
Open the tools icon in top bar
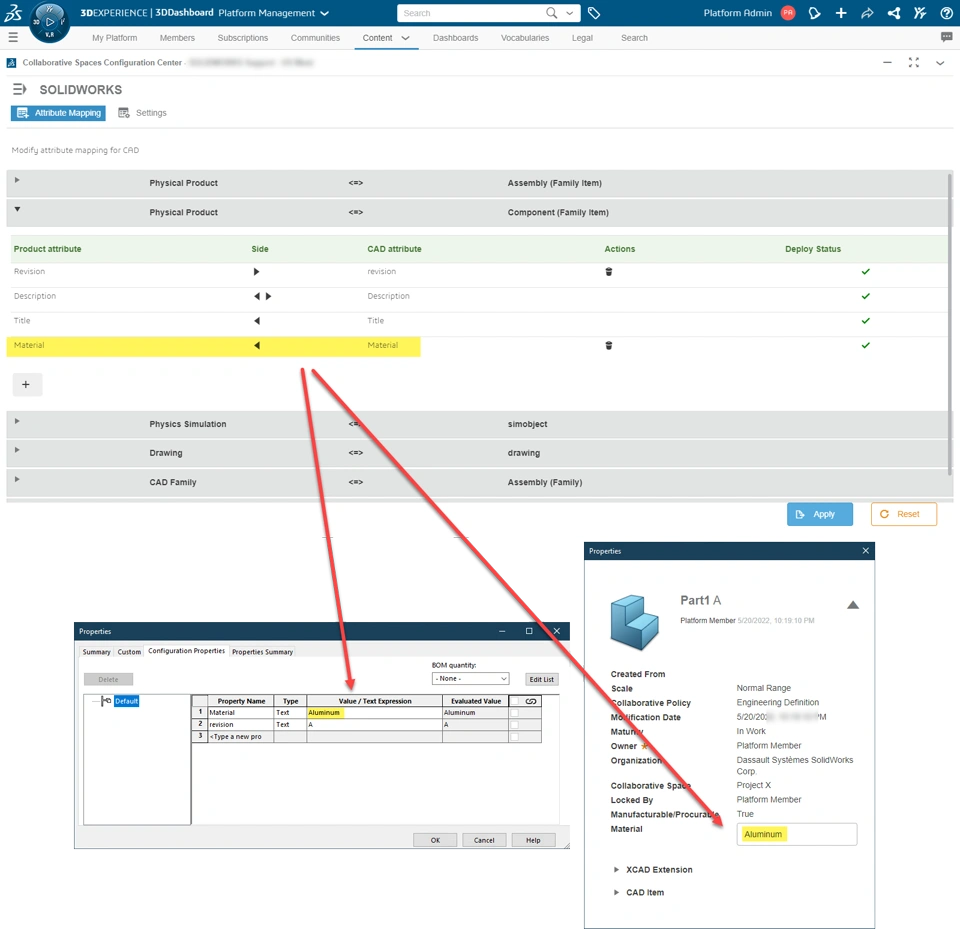(920, 13)
